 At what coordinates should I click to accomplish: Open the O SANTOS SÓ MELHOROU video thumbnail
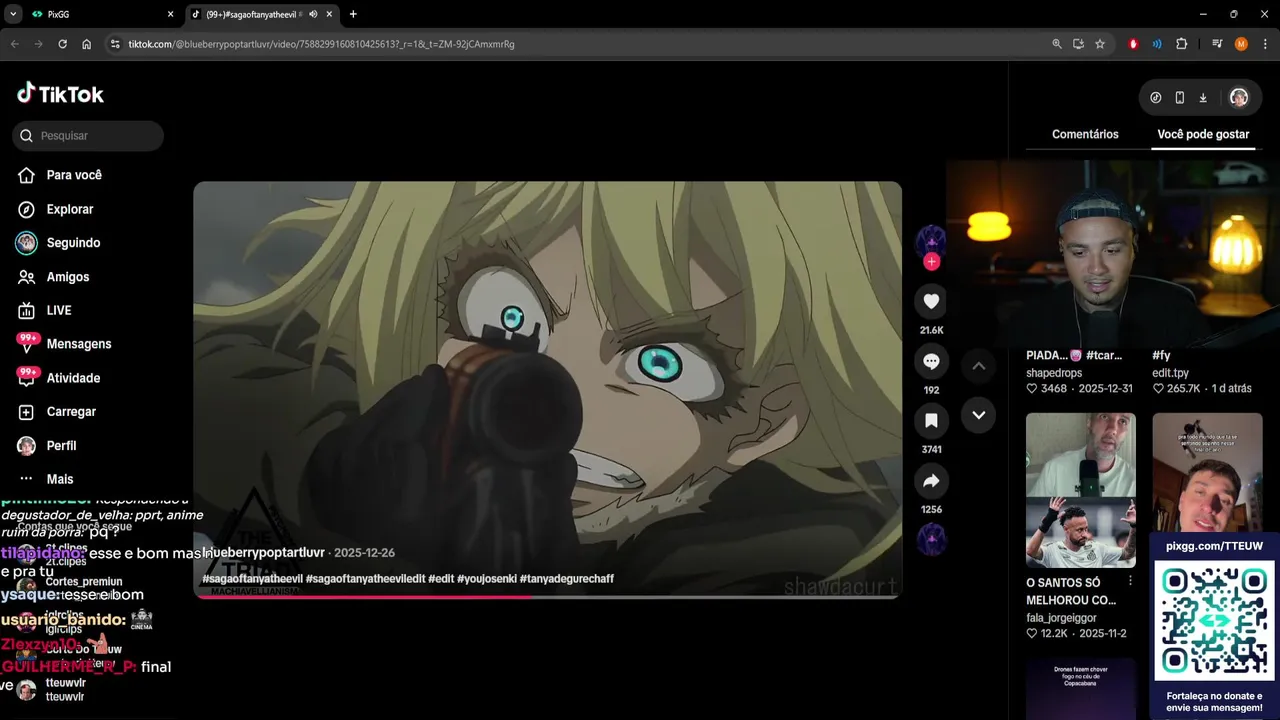tap(1081, 490)
